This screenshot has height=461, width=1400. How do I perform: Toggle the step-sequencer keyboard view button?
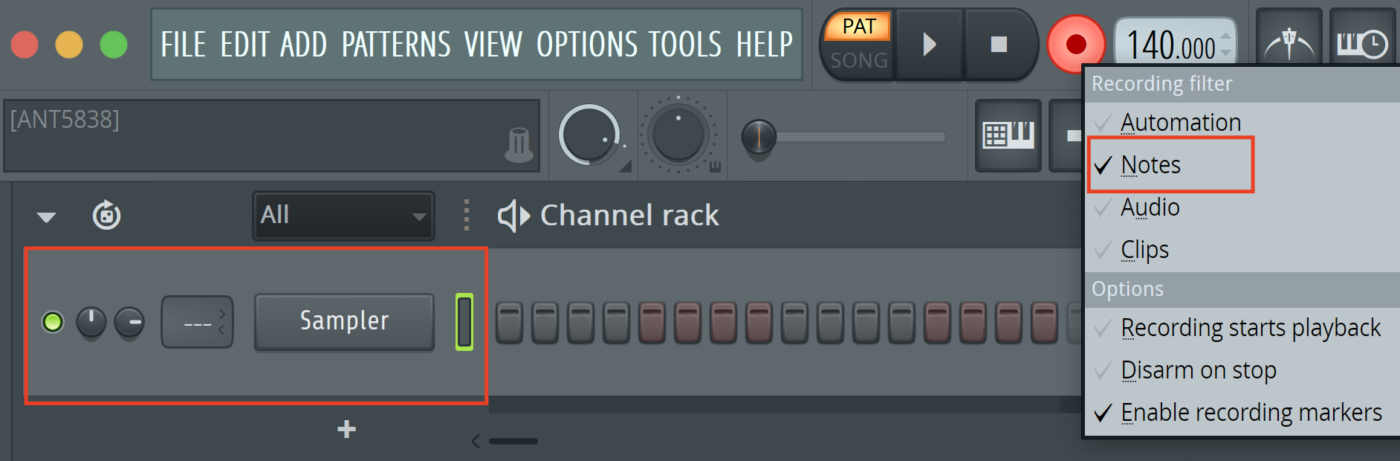1008,134
